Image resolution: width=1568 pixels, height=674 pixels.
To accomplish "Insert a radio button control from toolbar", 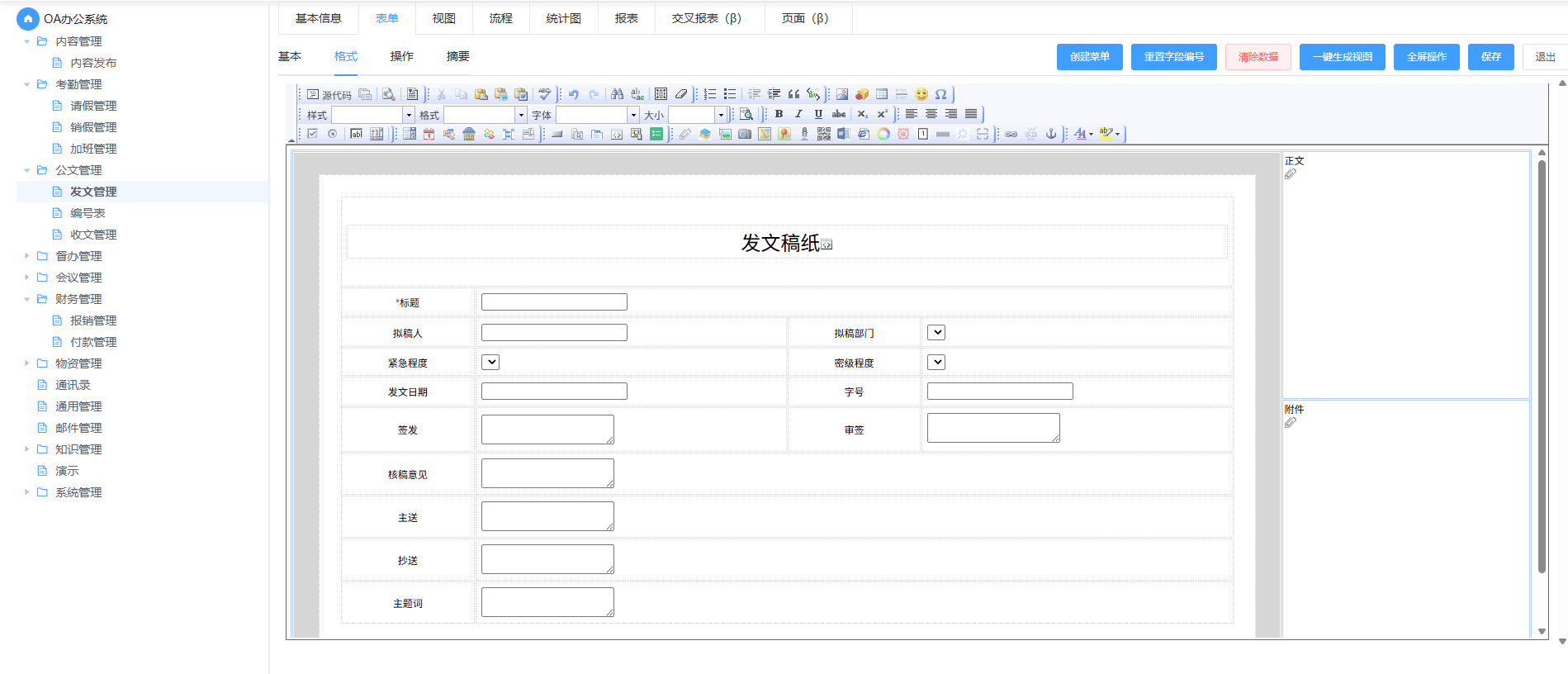I will [332, 134].
